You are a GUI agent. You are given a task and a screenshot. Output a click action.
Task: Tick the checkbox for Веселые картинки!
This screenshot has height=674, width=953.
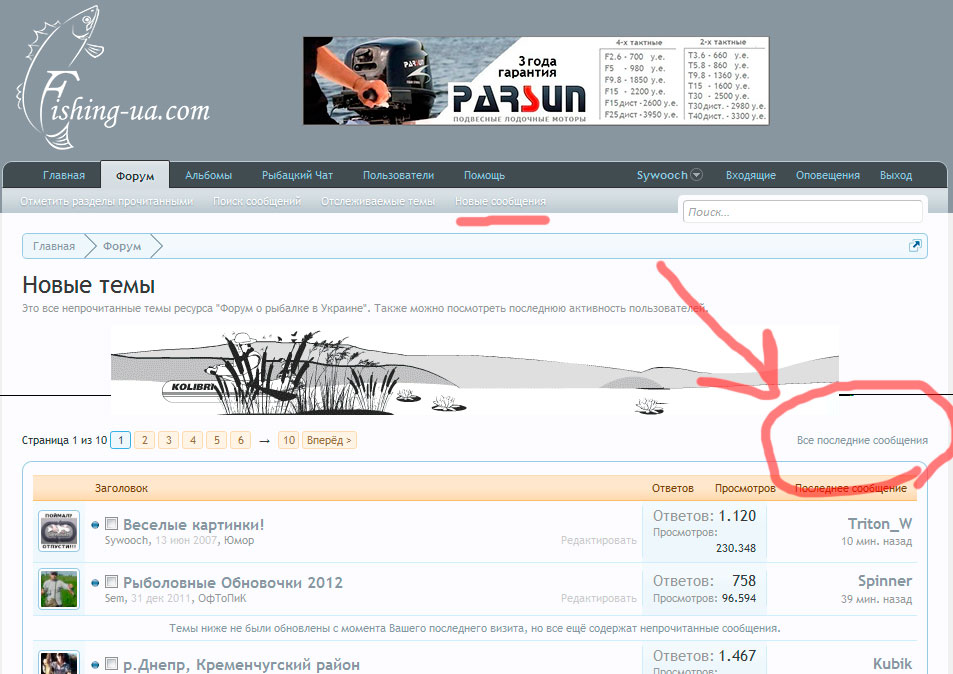(112, 524)
